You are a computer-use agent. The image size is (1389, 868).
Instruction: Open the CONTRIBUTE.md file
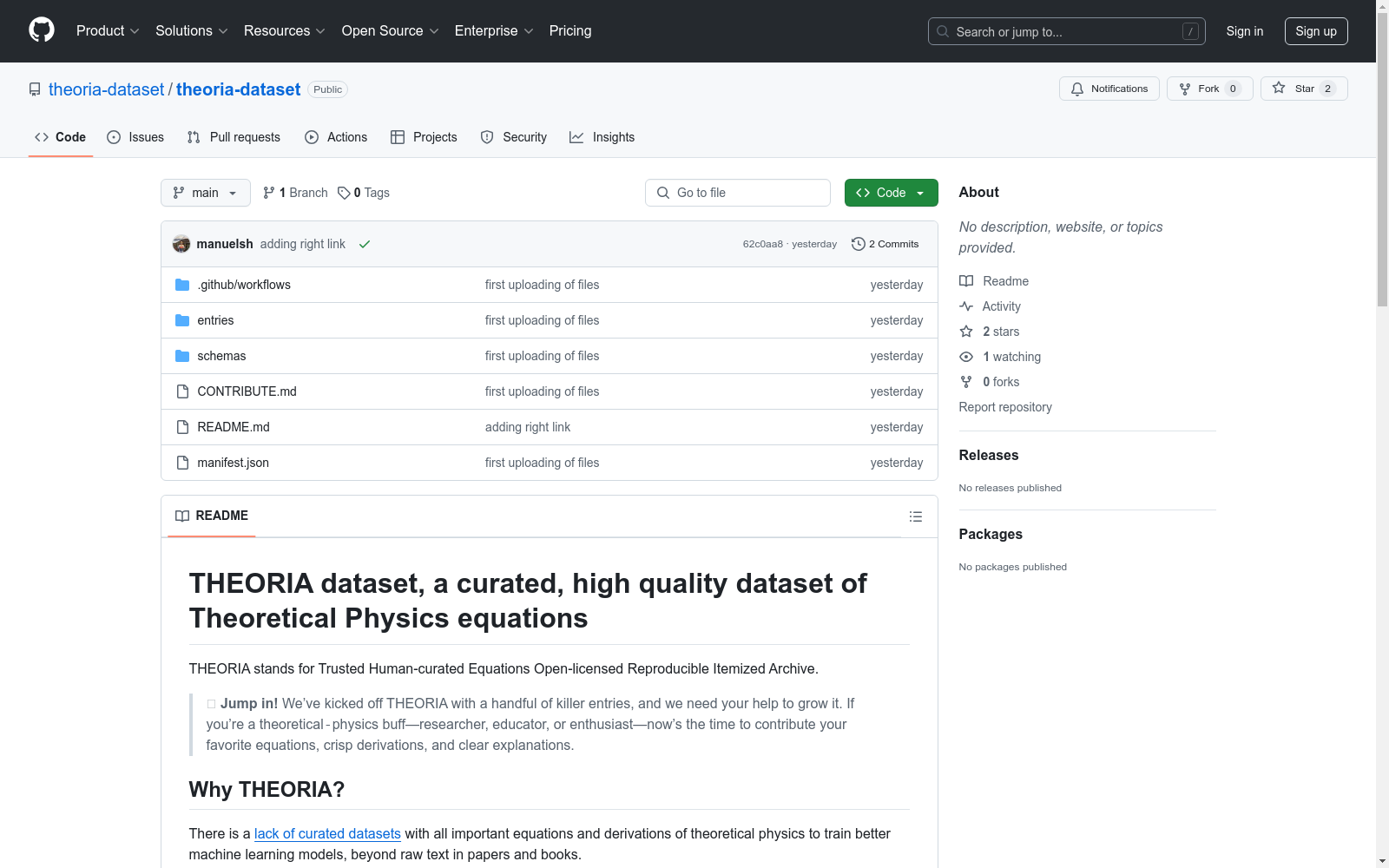[x=247, y=391]
